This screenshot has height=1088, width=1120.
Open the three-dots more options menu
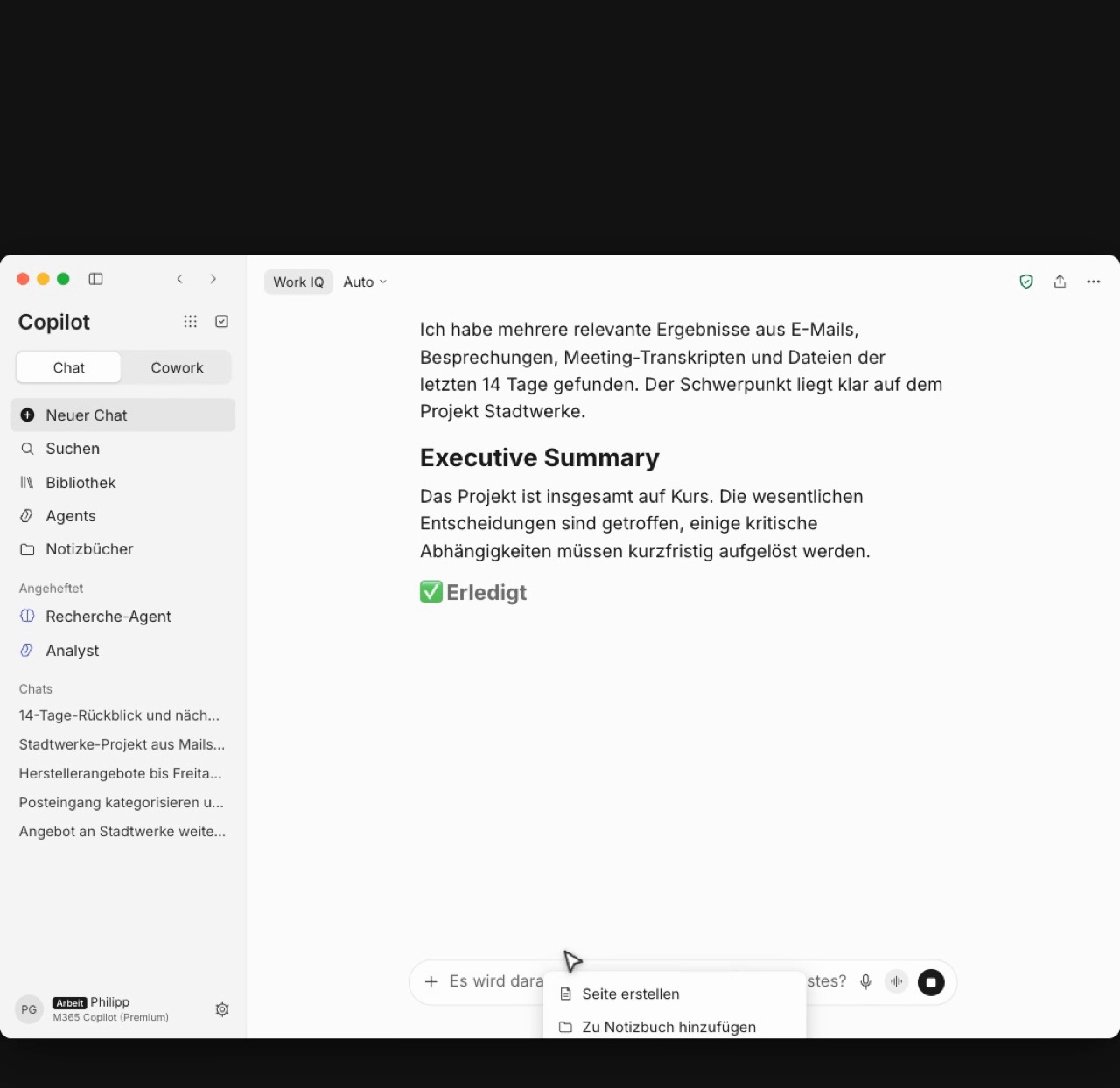(1094, 282)
